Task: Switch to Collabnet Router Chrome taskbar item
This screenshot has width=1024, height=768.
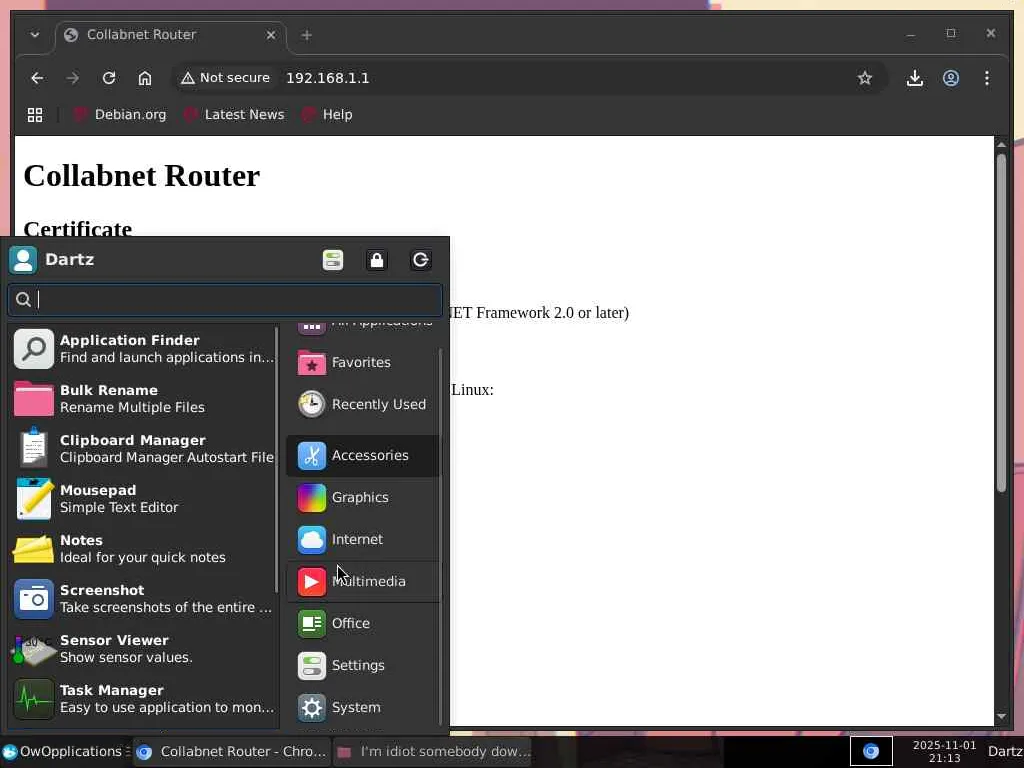Action: coord(232,752)
